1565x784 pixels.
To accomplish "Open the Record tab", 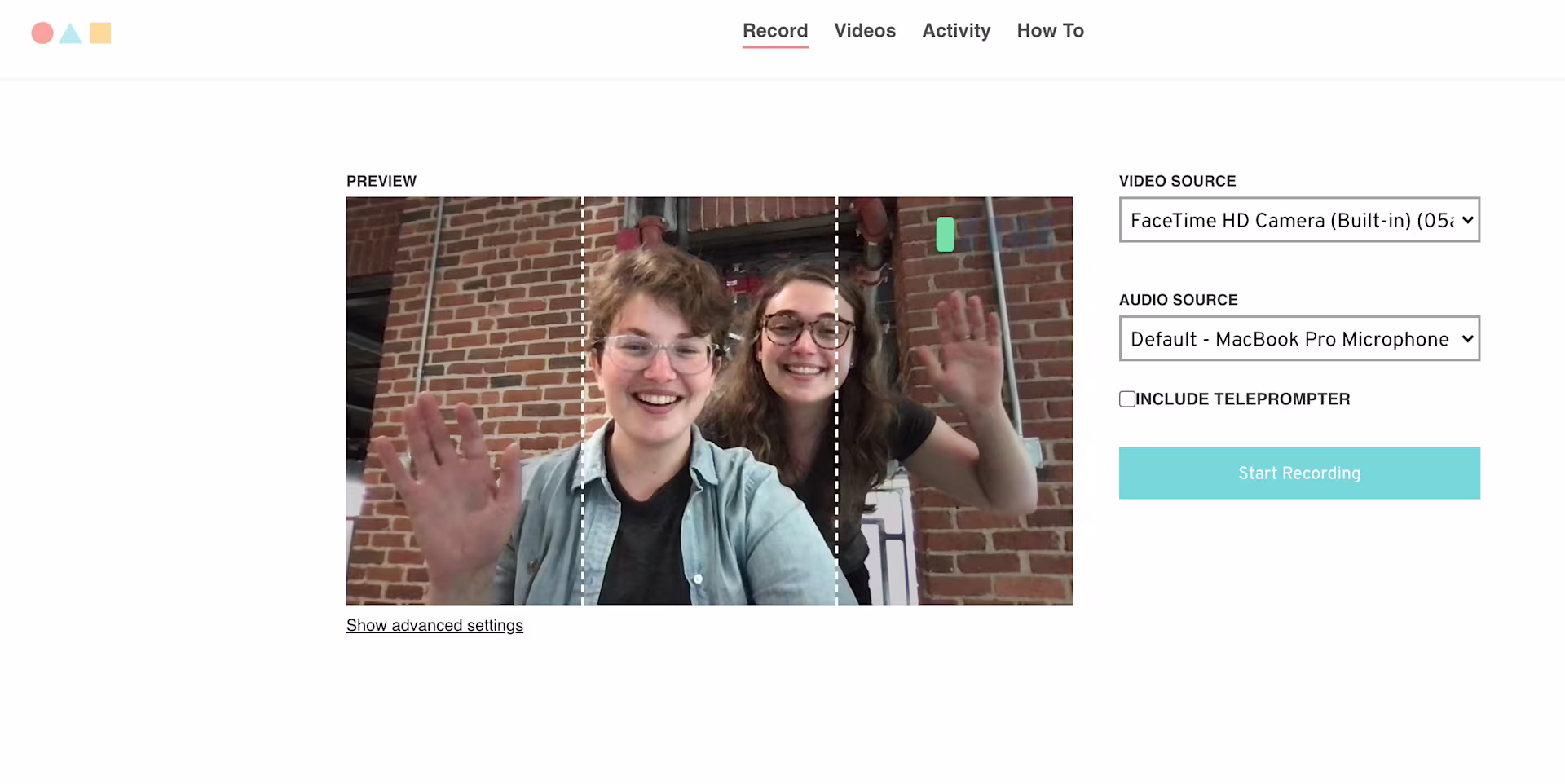I will [x=775, y=31].
